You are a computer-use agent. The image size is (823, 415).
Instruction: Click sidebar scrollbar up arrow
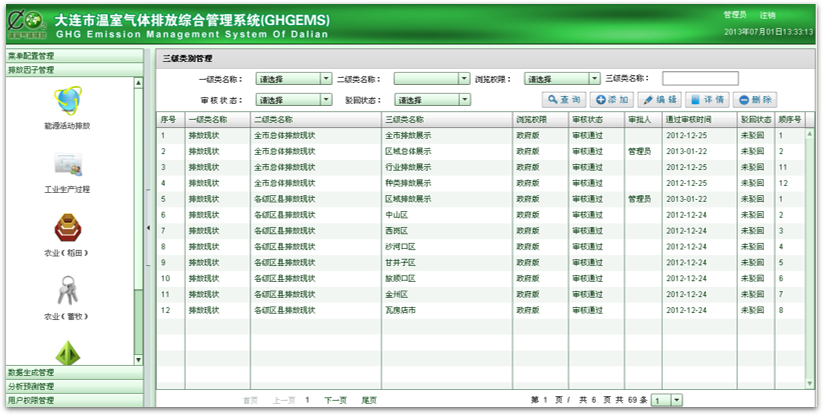tap(139, 83)
